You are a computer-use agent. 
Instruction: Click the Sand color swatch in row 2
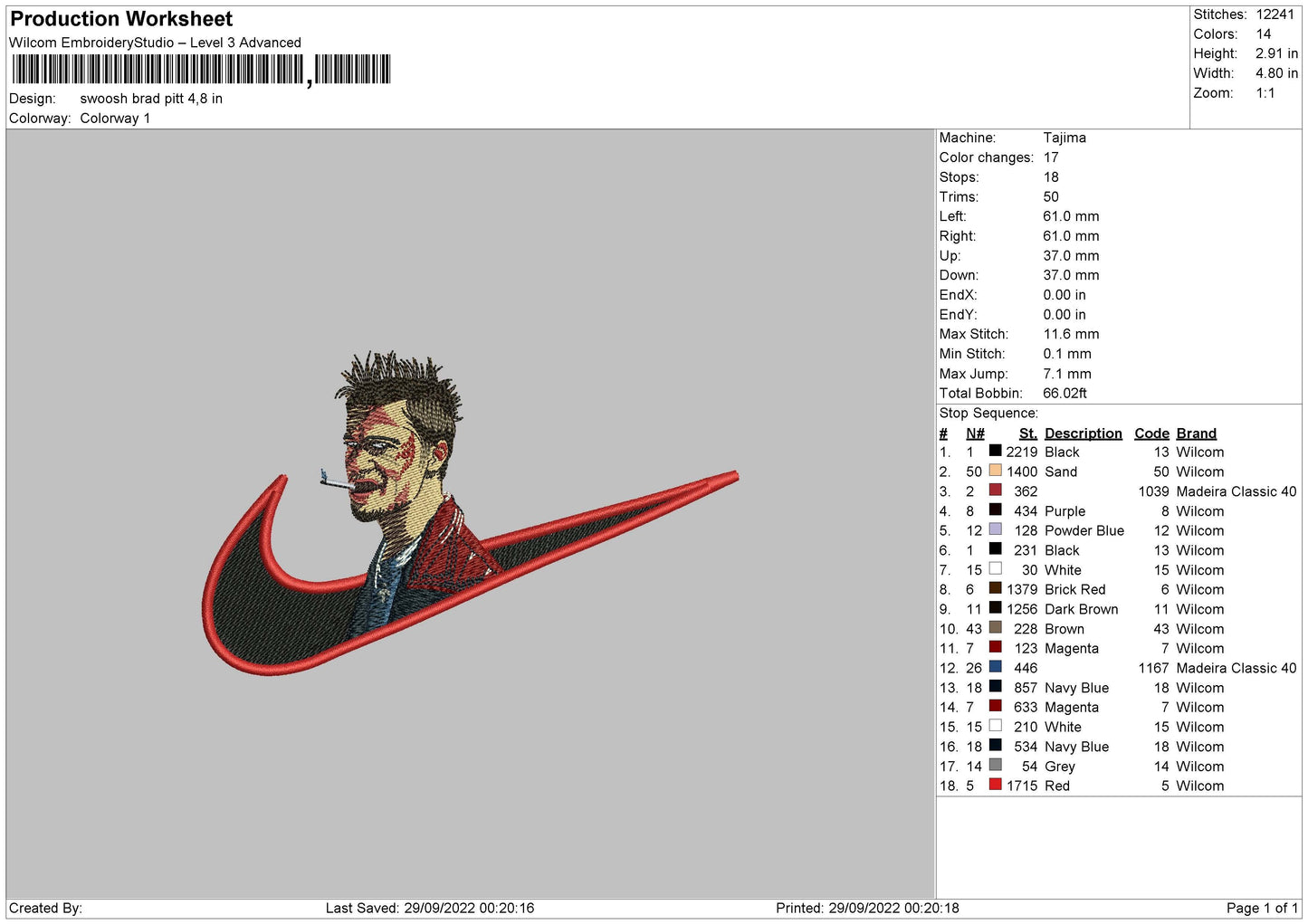pyautogui.click(x=995, y=471)
